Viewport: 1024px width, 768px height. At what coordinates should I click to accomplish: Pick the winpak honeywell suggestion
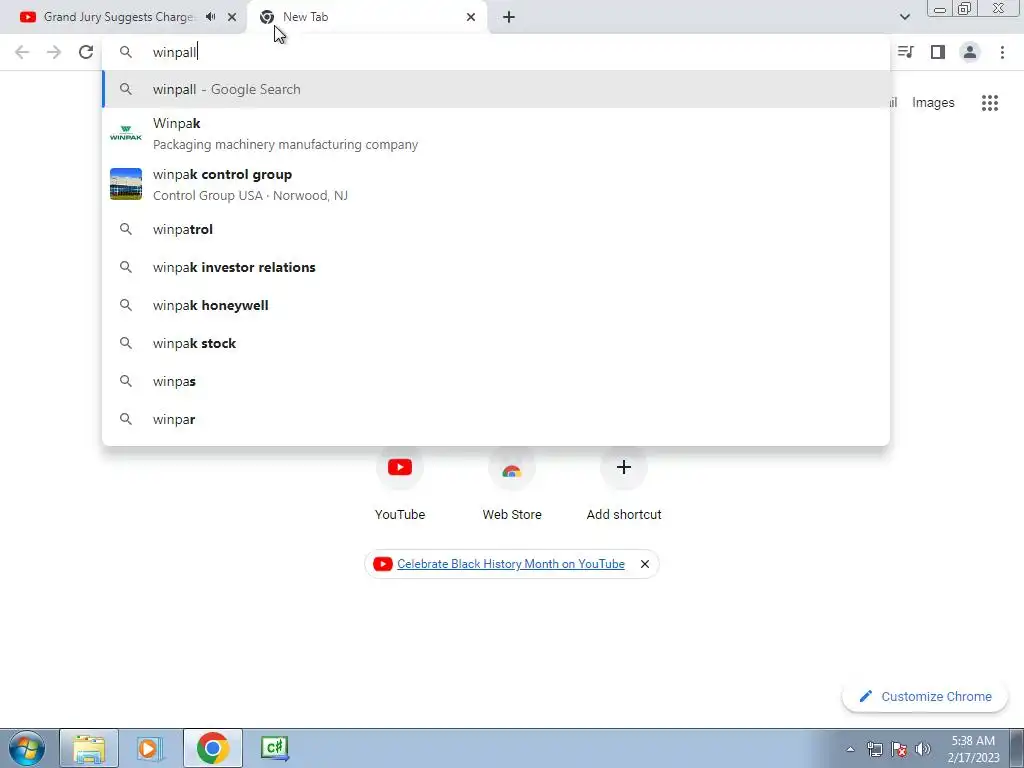pyautogui.click(x=496, y=305)
